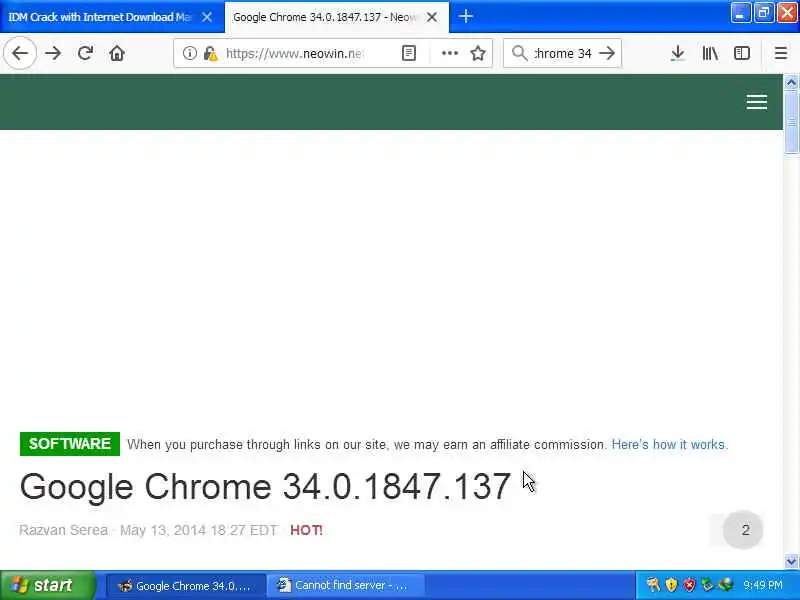
Task: Open the comments count bubble 2
Action: click(x=743, y=530)
